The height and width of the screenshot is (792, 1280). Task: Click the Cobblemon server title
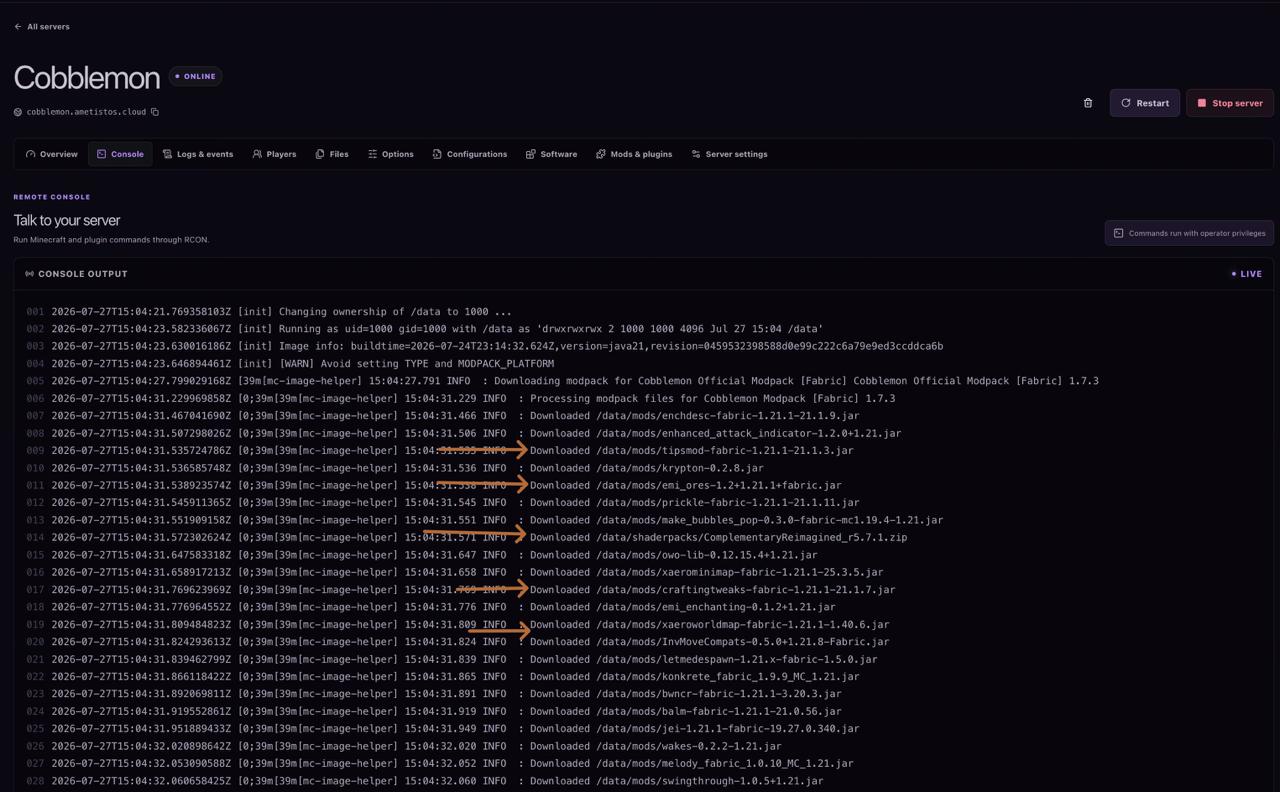[87, 77]
